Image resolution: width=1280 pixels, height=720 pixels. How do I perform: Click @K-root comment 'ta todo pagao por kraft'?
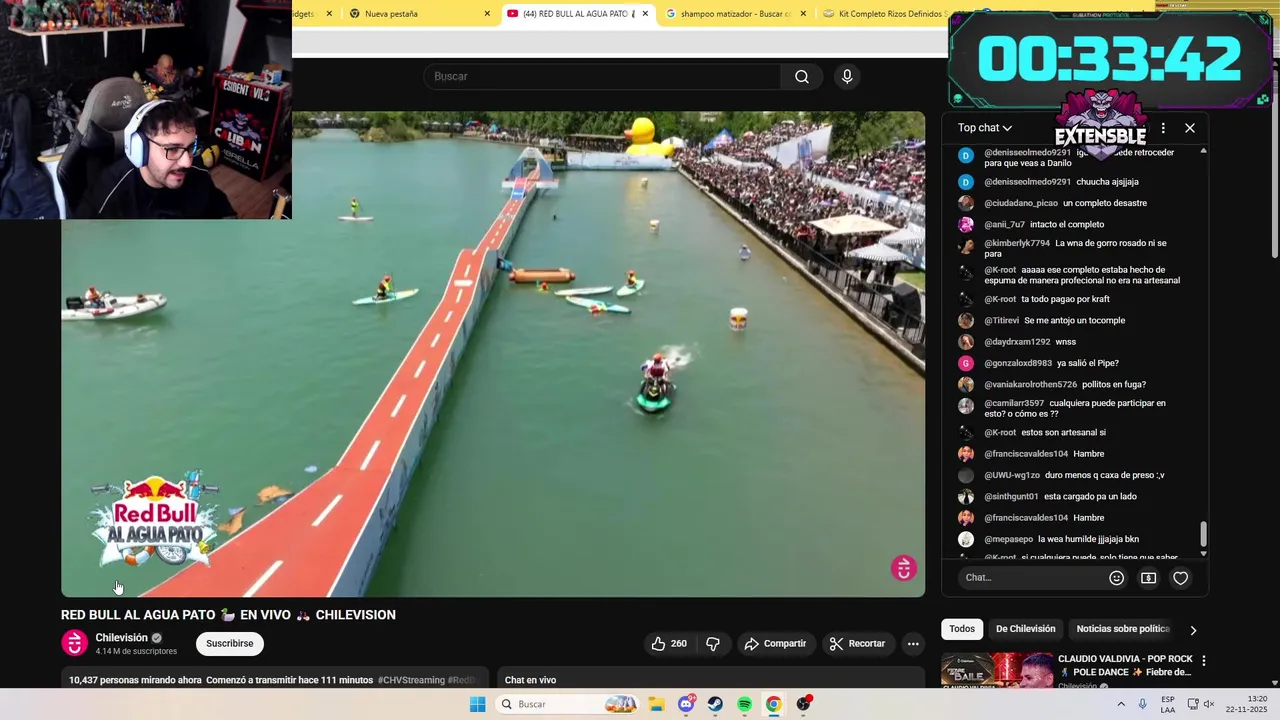coord(1047,299)
